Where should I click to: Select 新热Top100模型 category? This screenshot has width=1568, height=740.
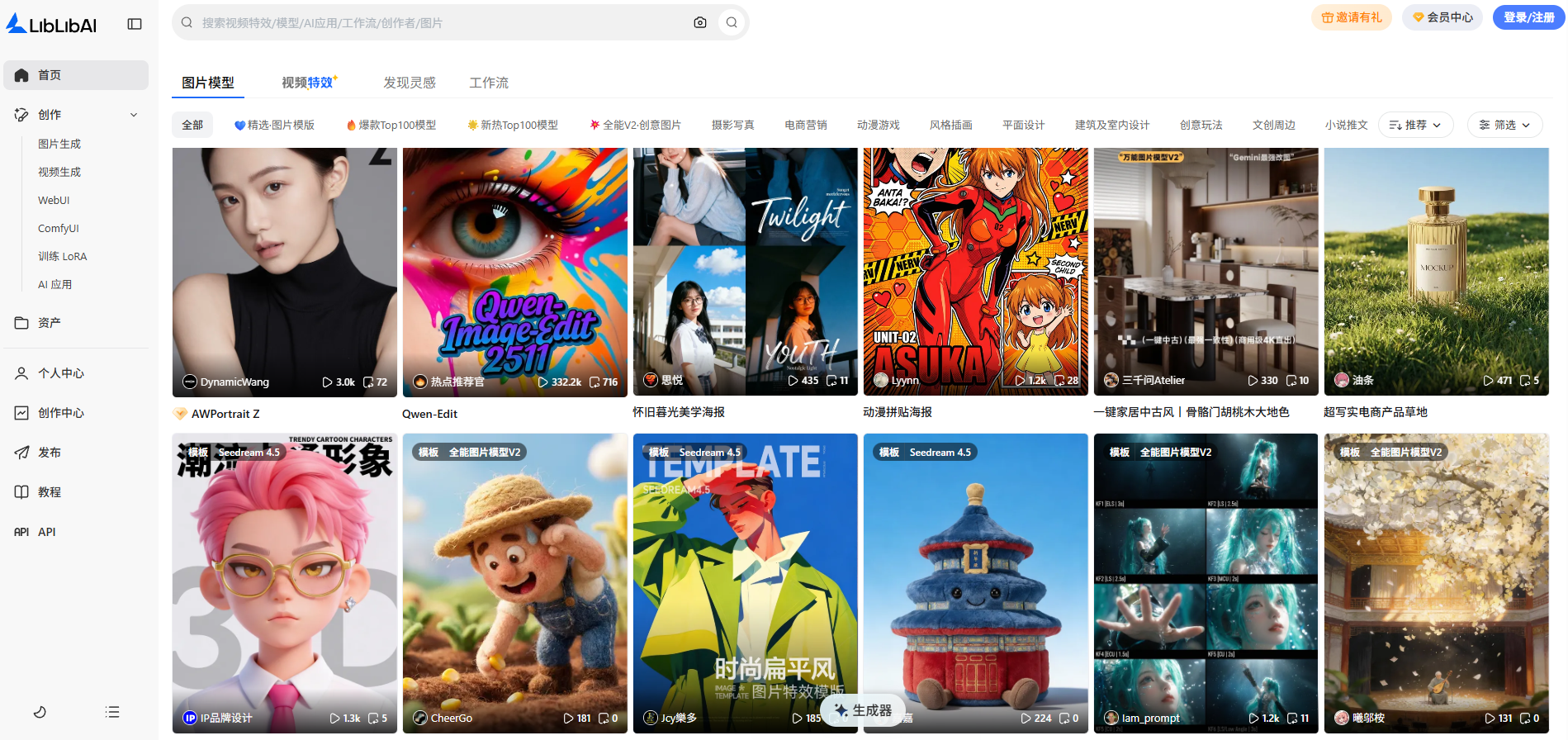[x=513, y=125]
